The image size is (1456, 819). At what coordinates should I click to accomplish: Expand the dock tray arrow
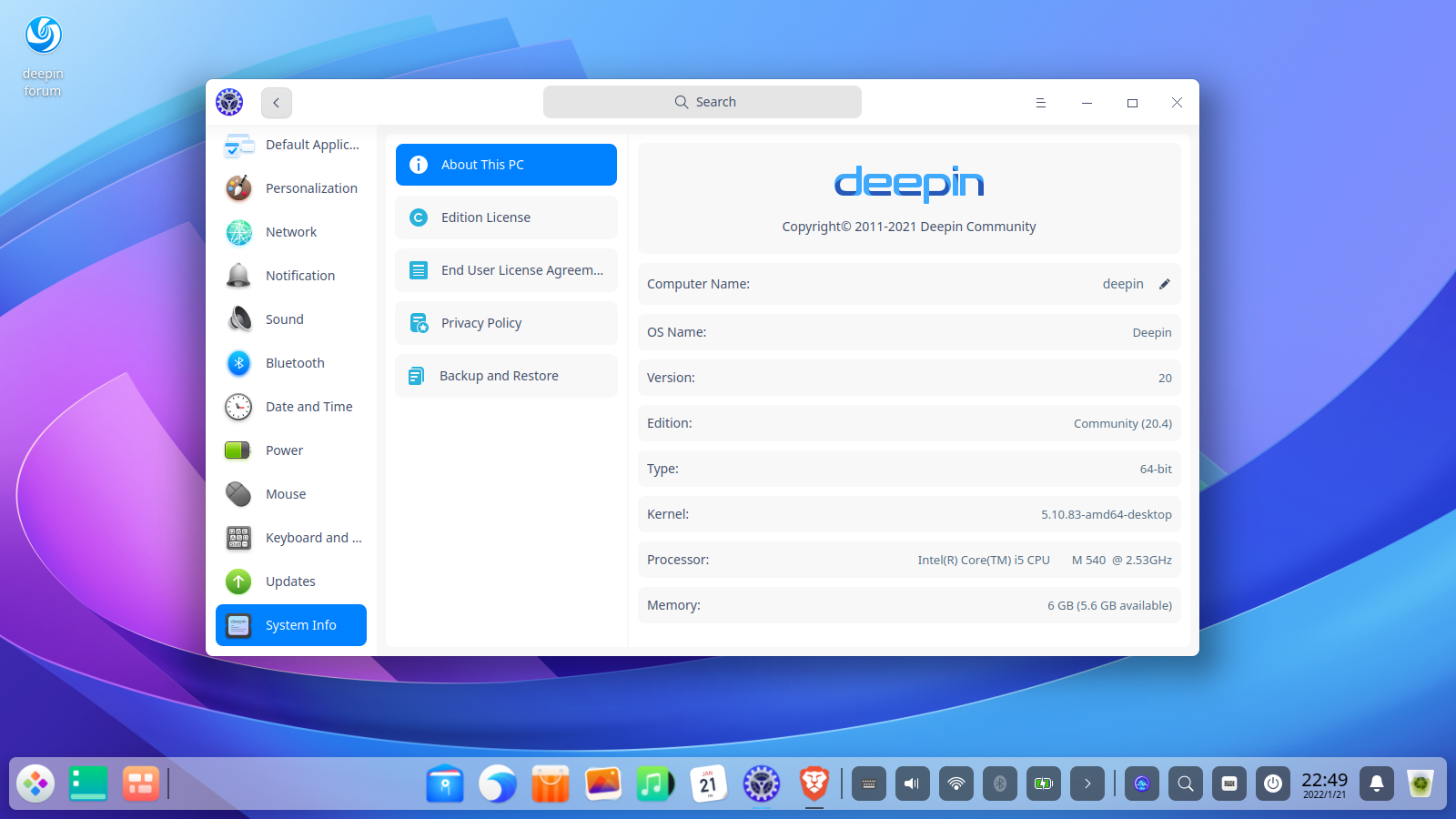point(1087,784)
